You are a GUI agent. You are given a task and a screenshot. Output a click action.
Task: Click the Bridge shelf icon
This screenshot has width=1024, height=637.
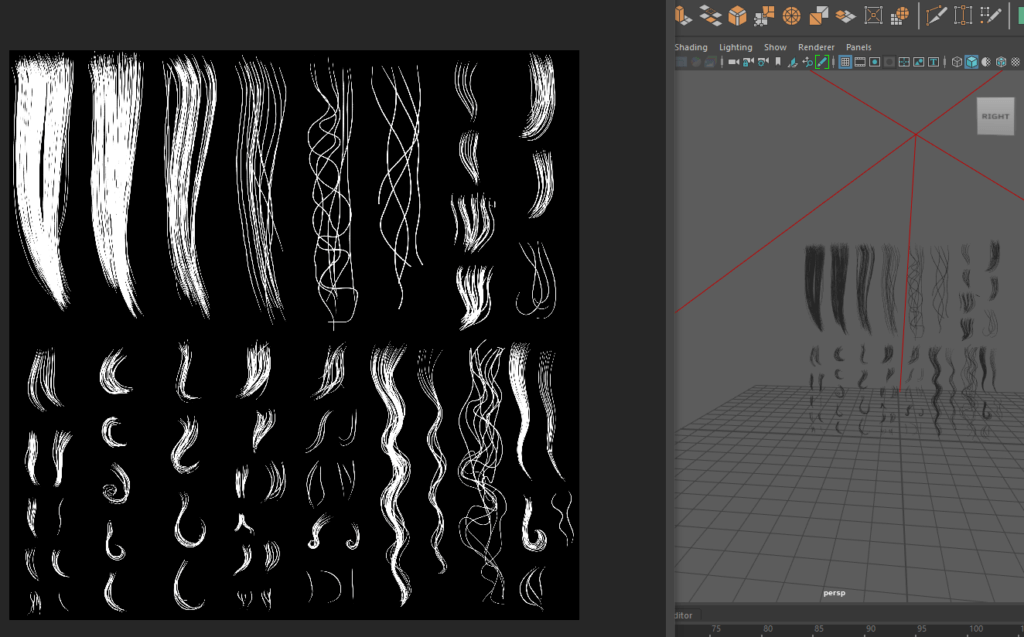711,15
